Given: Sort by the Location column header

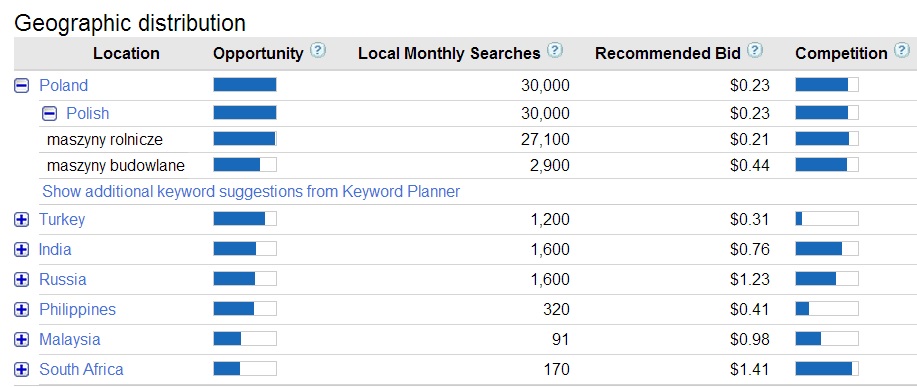Looking at the screenshot, I should point(126,53).
